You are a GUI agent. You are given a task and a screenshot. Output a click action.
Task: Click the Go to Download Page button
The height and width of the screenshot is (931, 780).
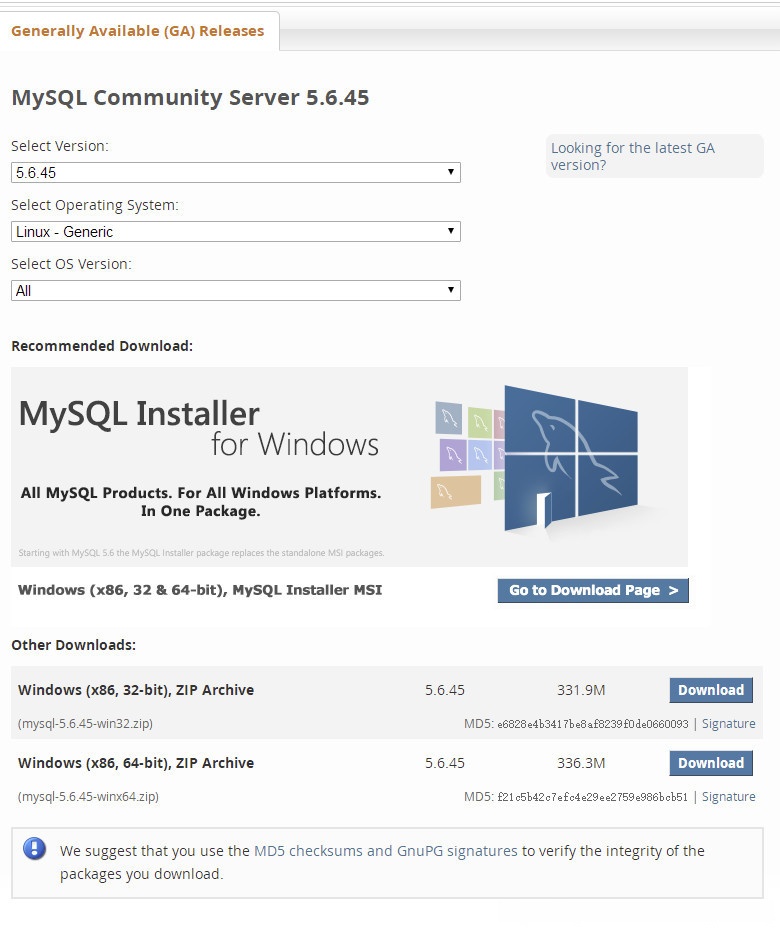tap(593, 590)
